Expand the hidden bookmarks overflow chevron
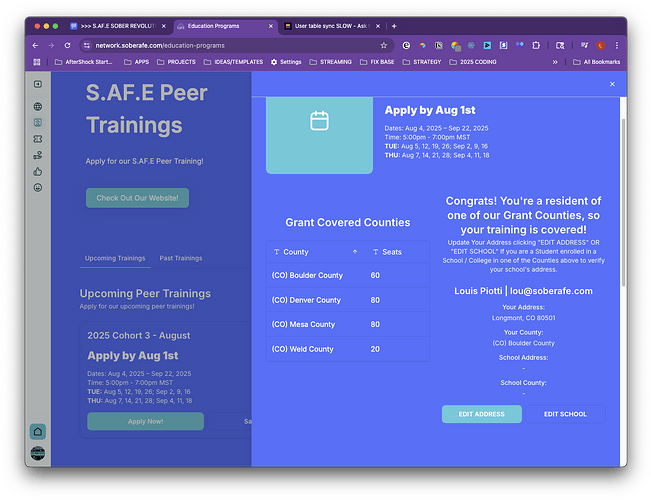 555,62
